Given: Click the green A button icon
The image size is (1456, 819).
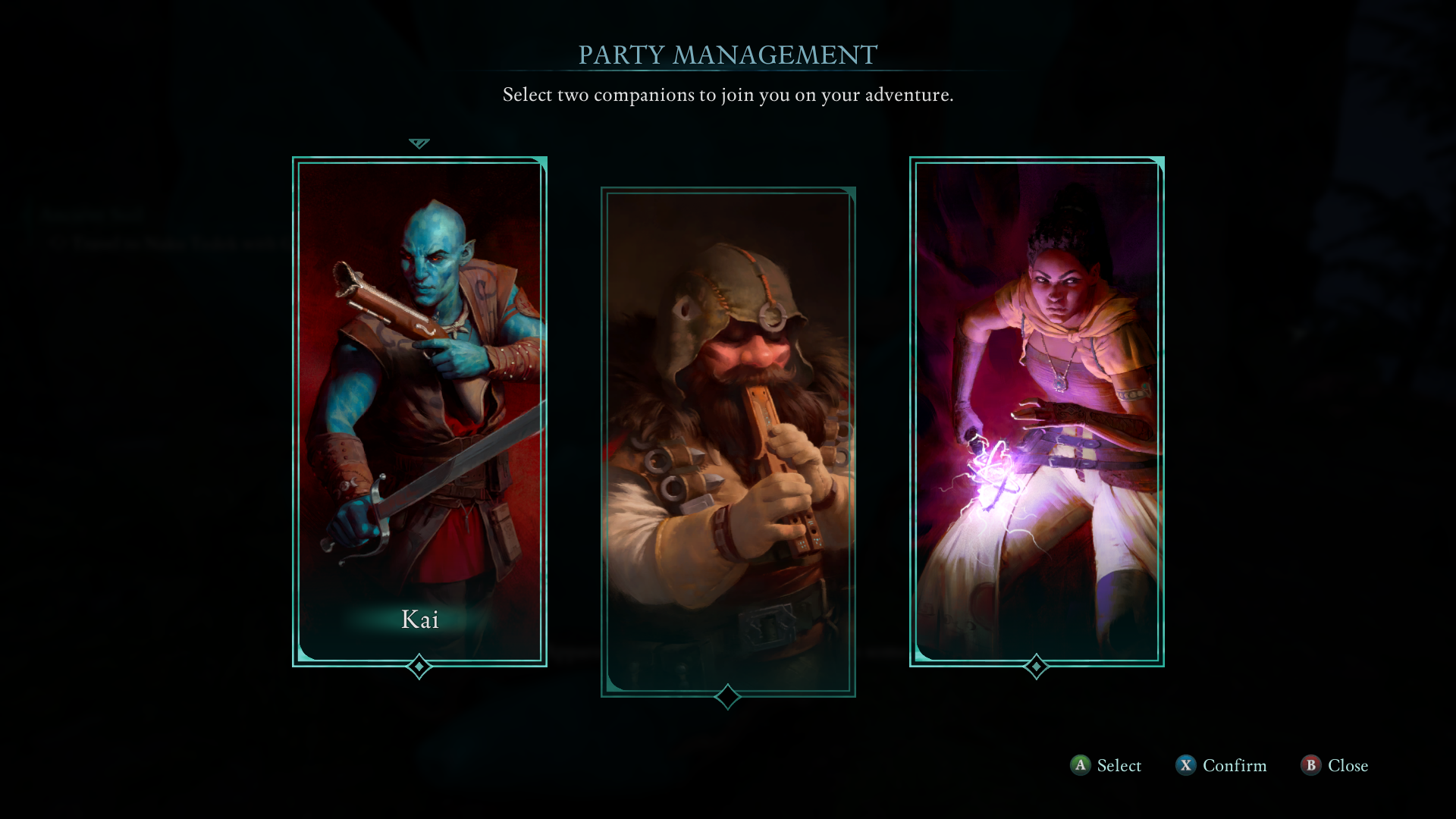Looking at the screenshot, I should (x=1080, y=765).
